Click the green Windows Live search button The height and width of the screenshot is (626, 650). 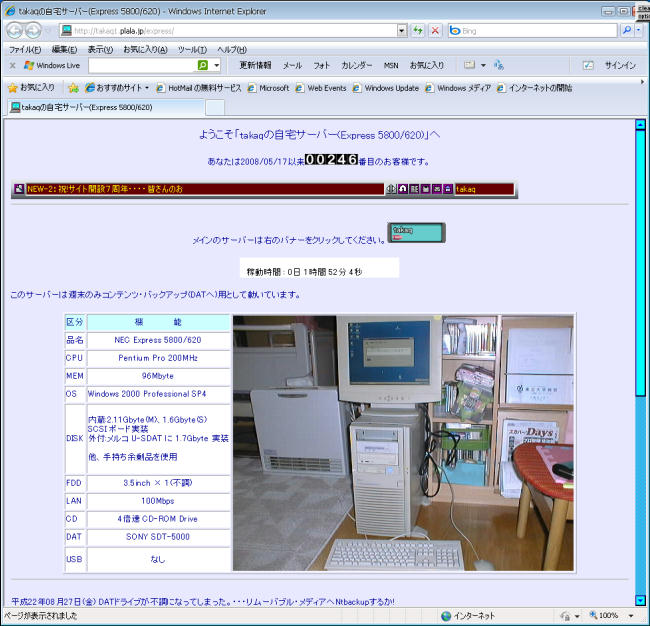(203, 65)
